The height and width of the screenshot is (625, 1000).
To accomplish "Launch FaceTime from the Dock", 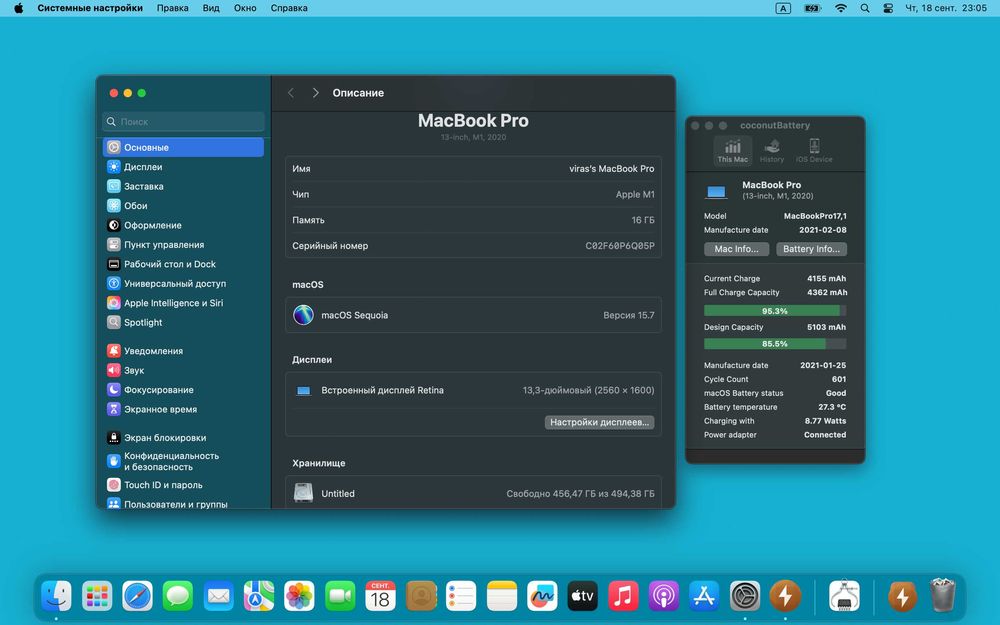I will [340, 597].
